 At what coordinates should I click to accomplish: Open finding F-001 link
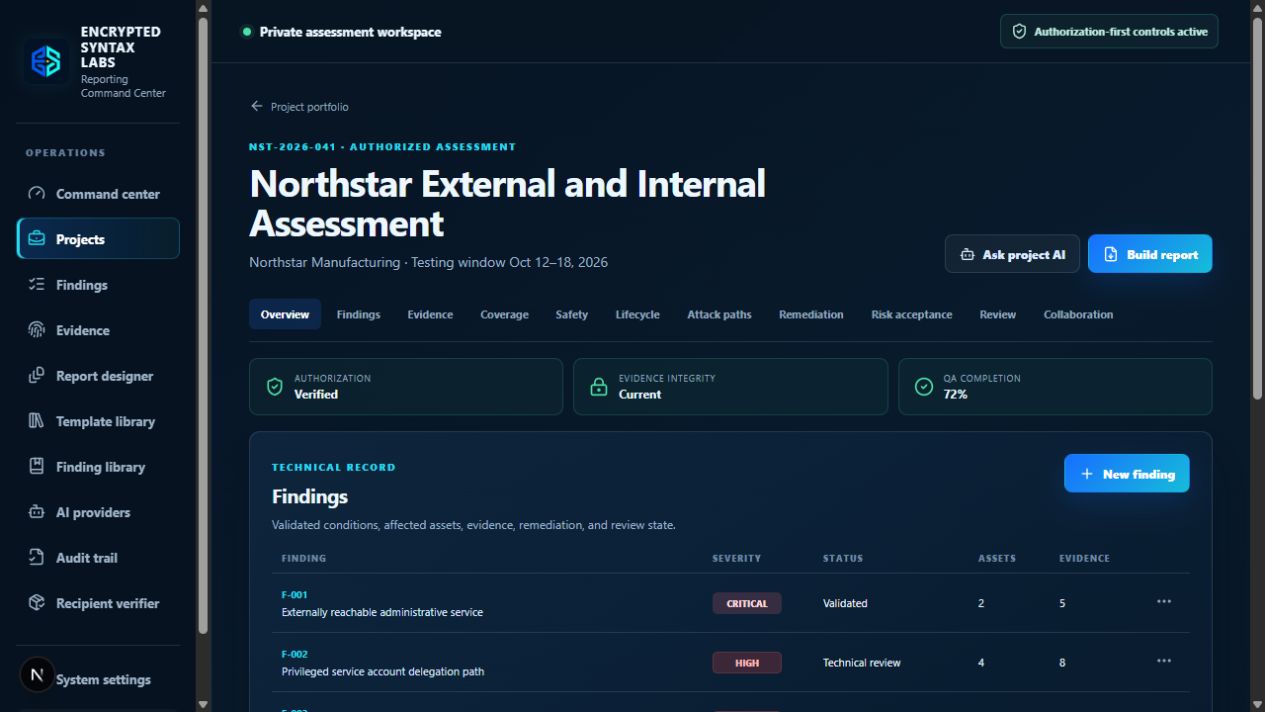pos(294,595)
